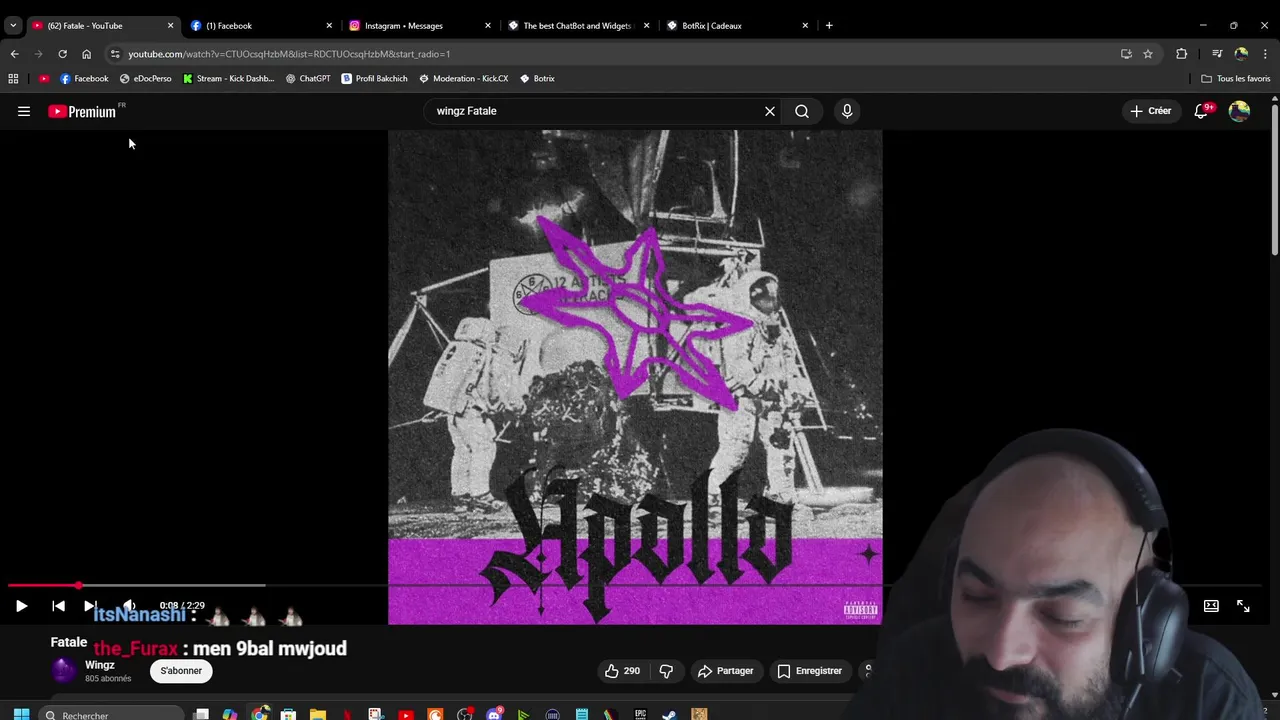Image resolution: width=1280 pixels, height=720 pixels.
Task: Play the paused video
Action: click(21, 606)
